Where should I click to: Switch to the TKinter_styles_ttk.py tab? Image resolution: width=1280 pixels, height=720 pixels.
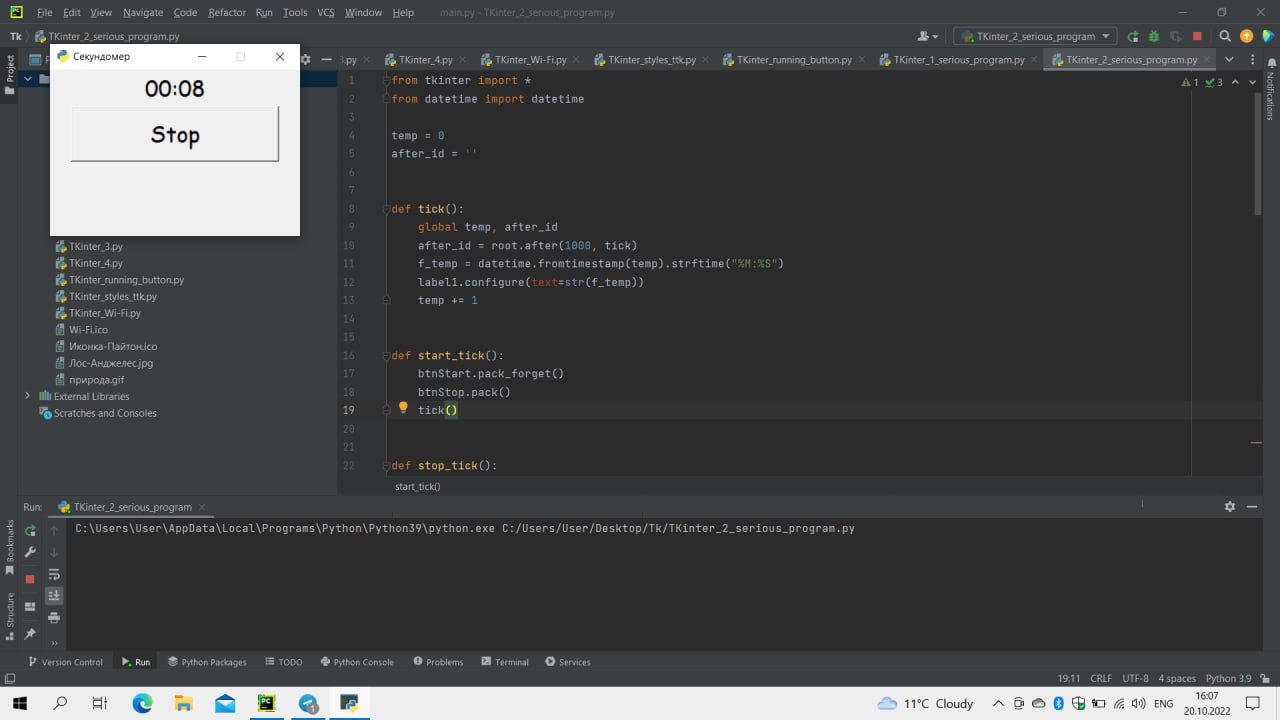pyautogui.click(x=651, y=59)
